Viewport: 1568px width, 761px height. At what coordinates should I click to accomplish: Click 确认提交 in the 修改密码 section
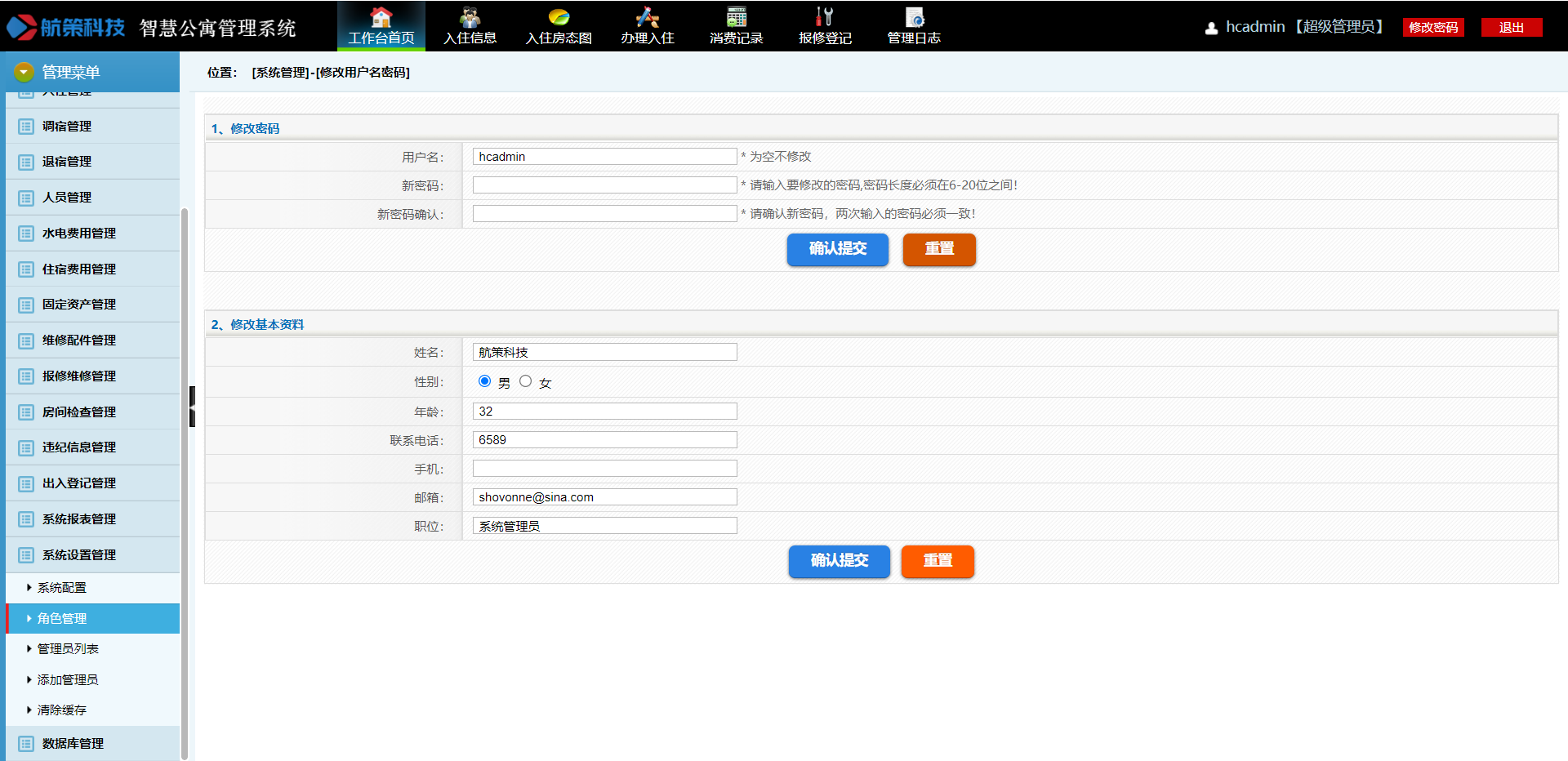click(x=837, y=249)
